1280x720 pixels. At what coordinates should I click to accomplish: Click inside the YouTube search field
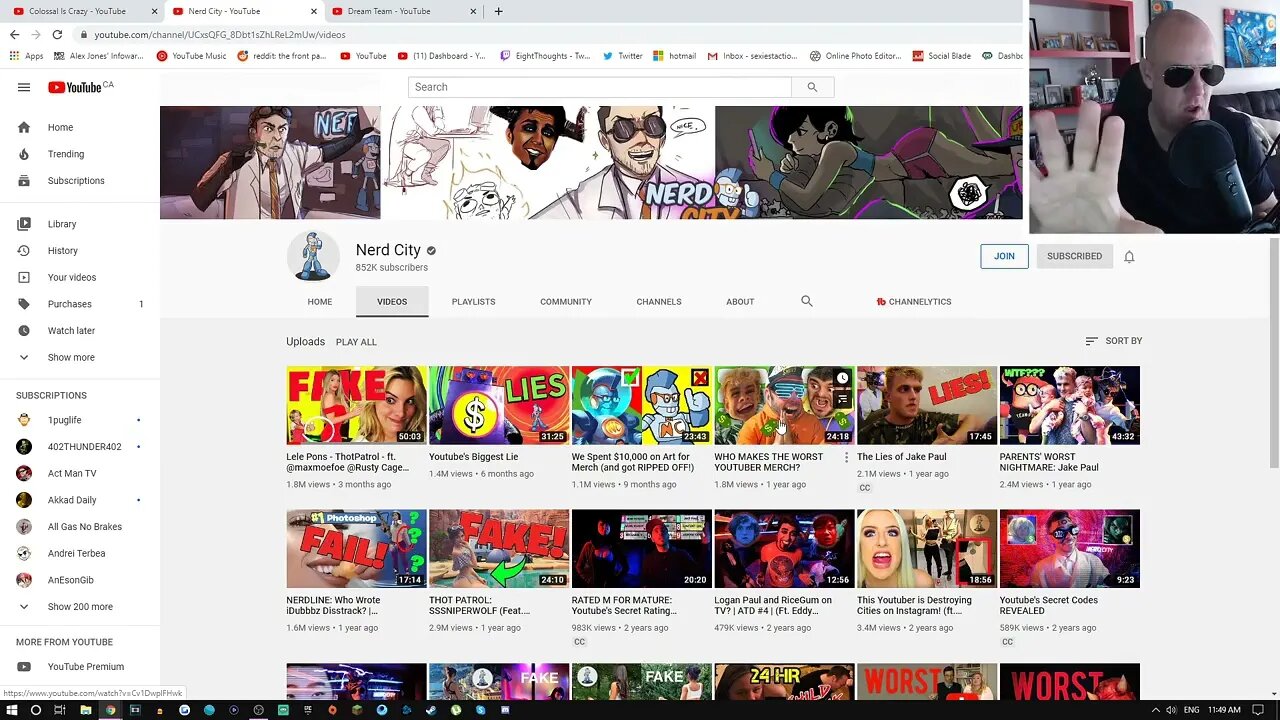pyautogui.click(x=599, y=87)
